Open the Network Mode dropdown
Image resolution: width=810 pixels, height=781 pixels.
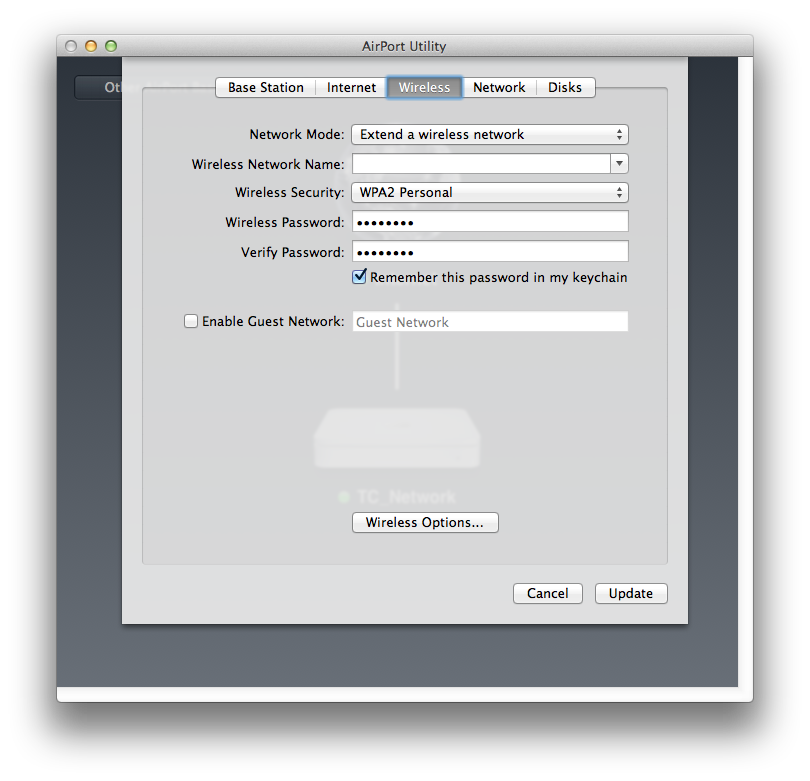(490, 135)
